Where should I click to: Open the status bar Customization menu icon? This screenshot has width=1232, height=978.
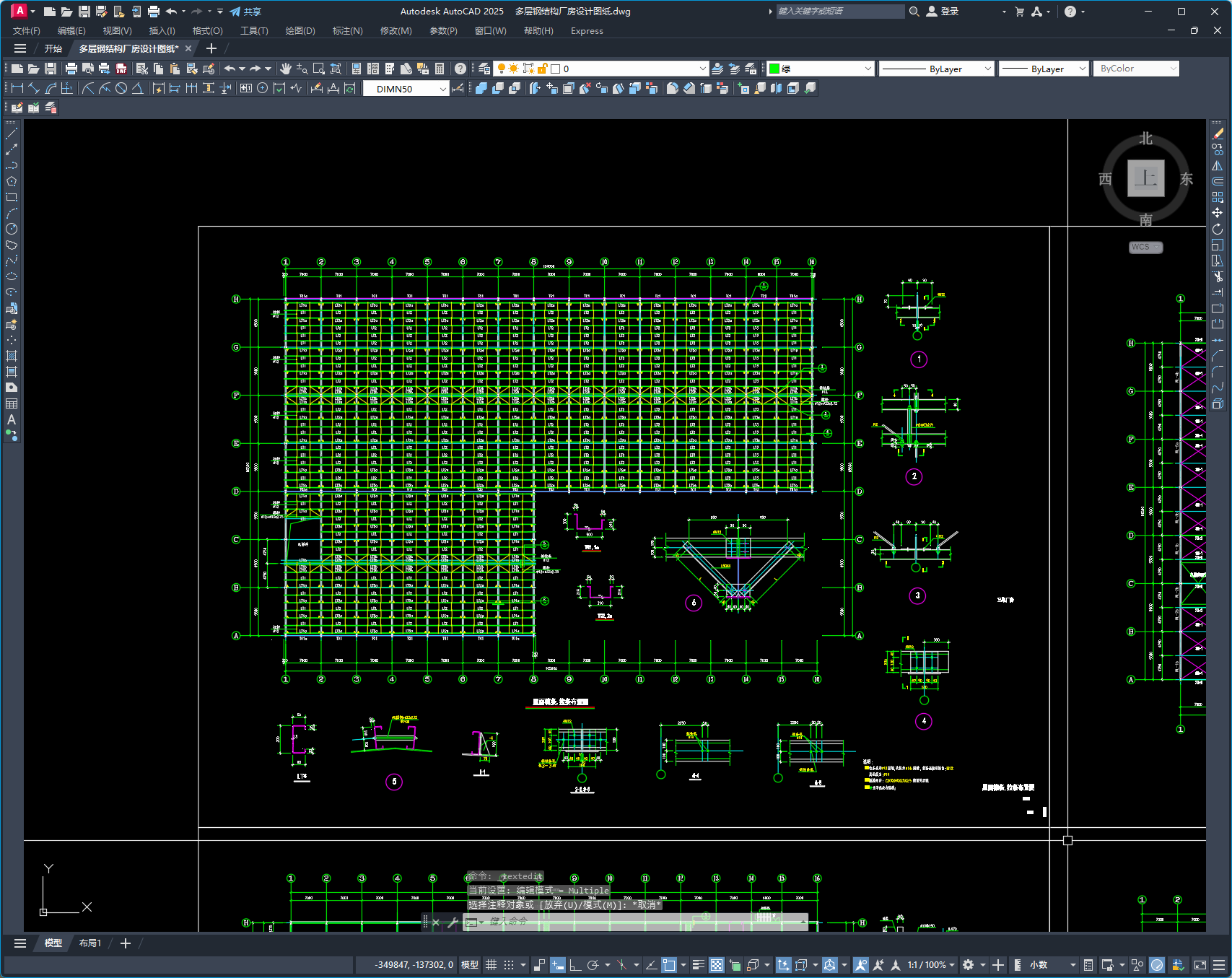(1219, 965)
